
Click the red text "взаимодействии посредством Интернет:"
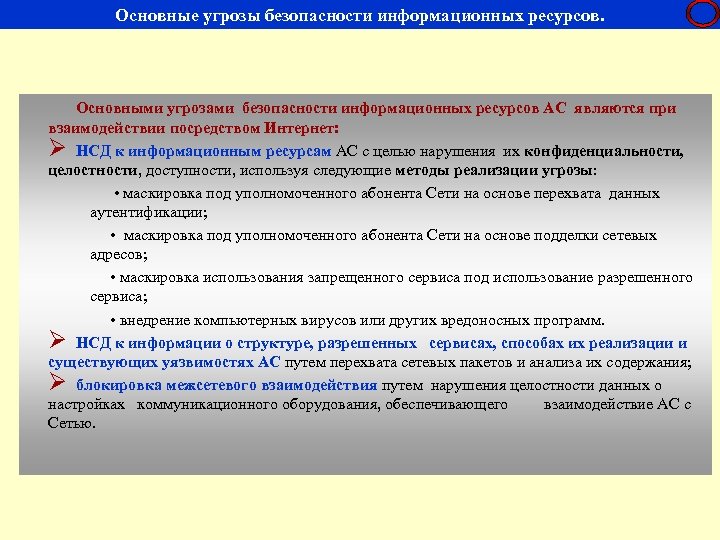194,128
